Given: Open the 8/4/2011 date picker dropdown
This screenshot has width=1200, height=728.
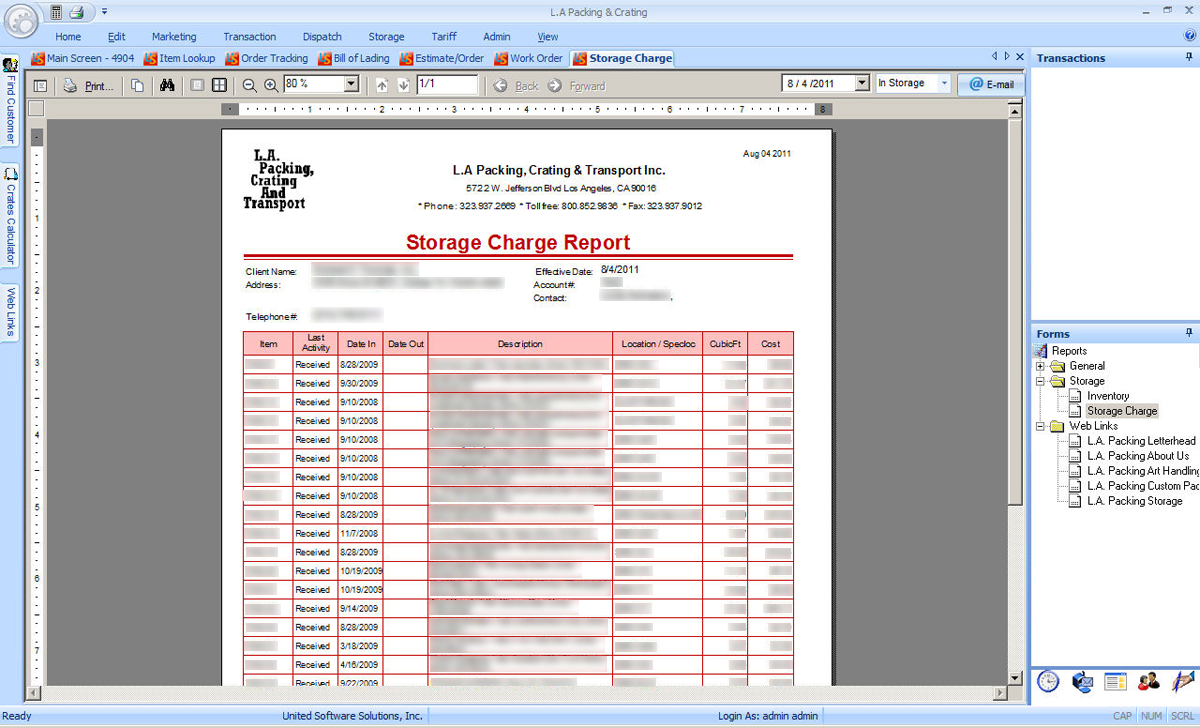Looking at the screenshot, I should tap(863, 83).
